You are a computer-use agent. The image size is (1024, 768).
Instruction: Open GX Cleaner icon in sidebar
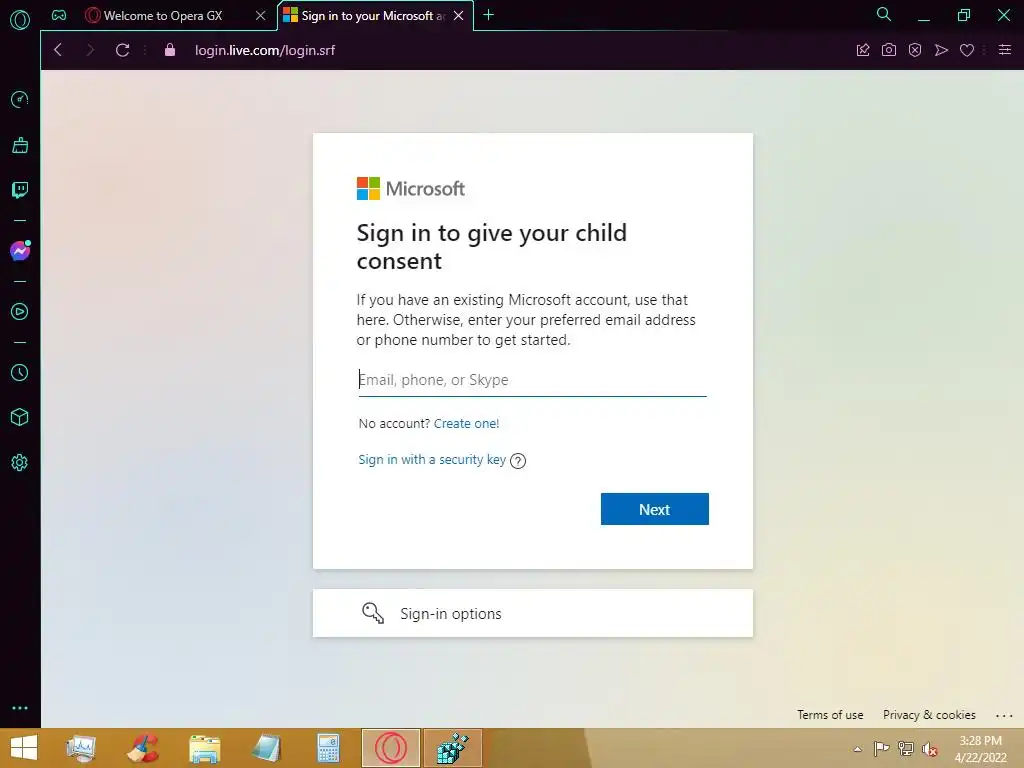click(20, 145)
